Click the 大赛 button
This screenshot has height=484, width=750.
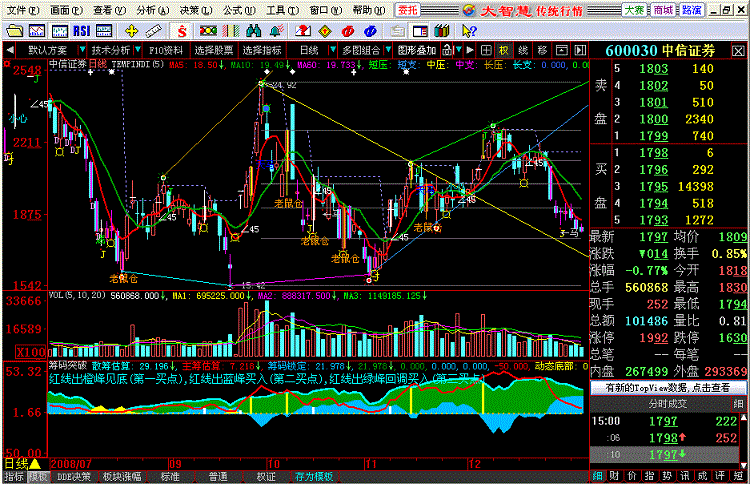pyautogui.click(x=634, y=10)
